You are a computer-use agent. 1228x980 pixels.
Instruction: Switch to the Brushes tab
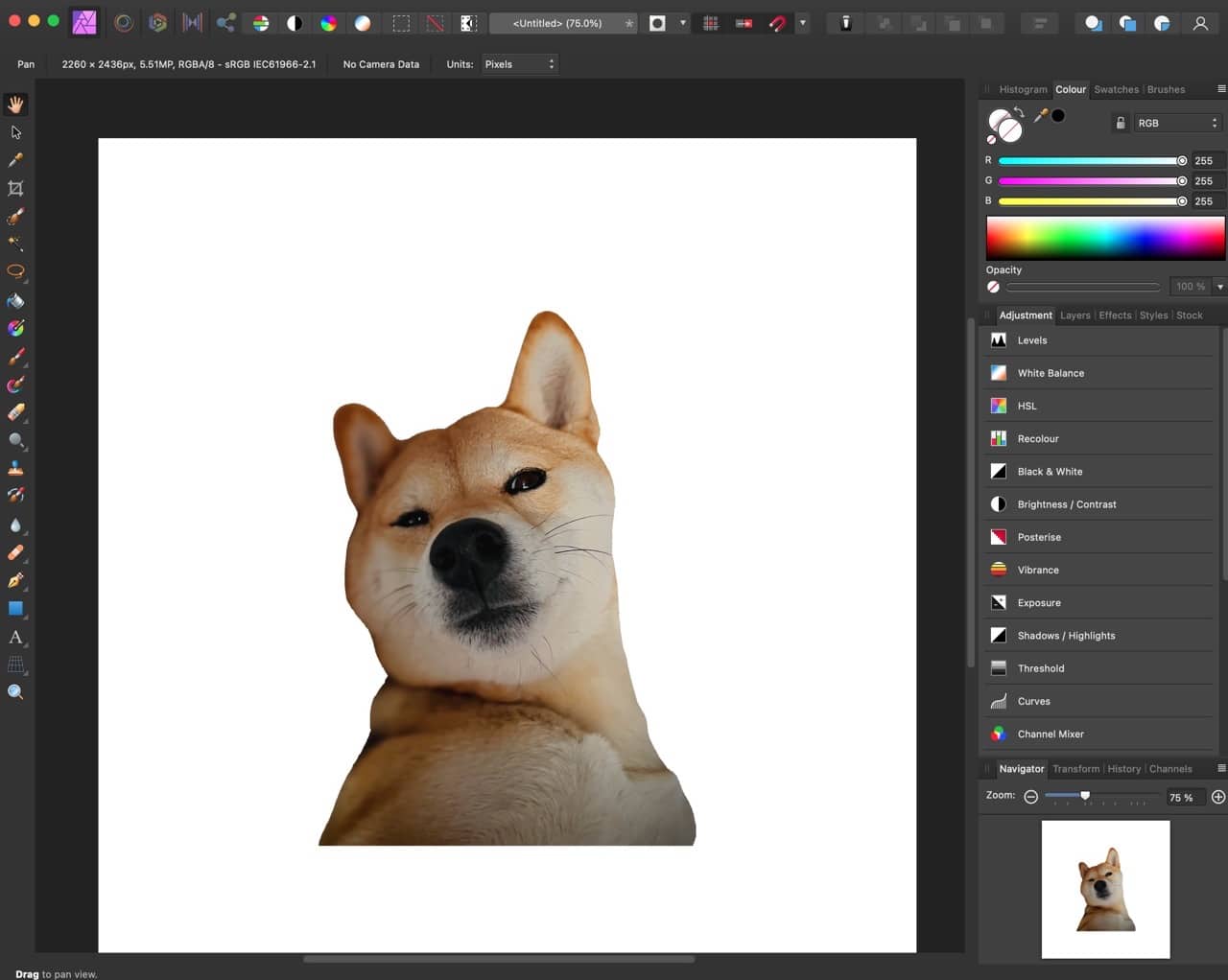click(x=1166, y=89)
